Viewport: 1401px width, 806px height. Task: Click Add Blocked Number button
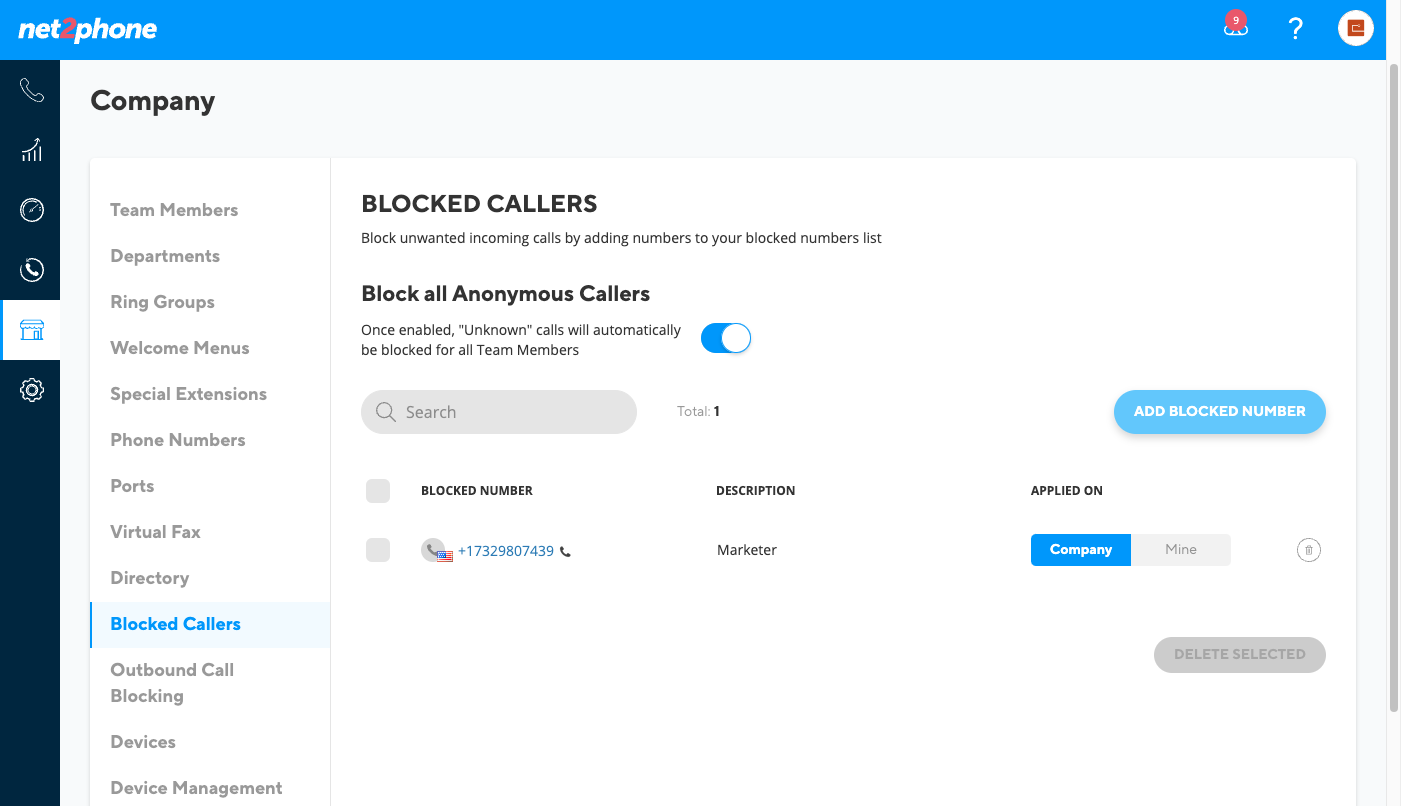click(1220, 412)
